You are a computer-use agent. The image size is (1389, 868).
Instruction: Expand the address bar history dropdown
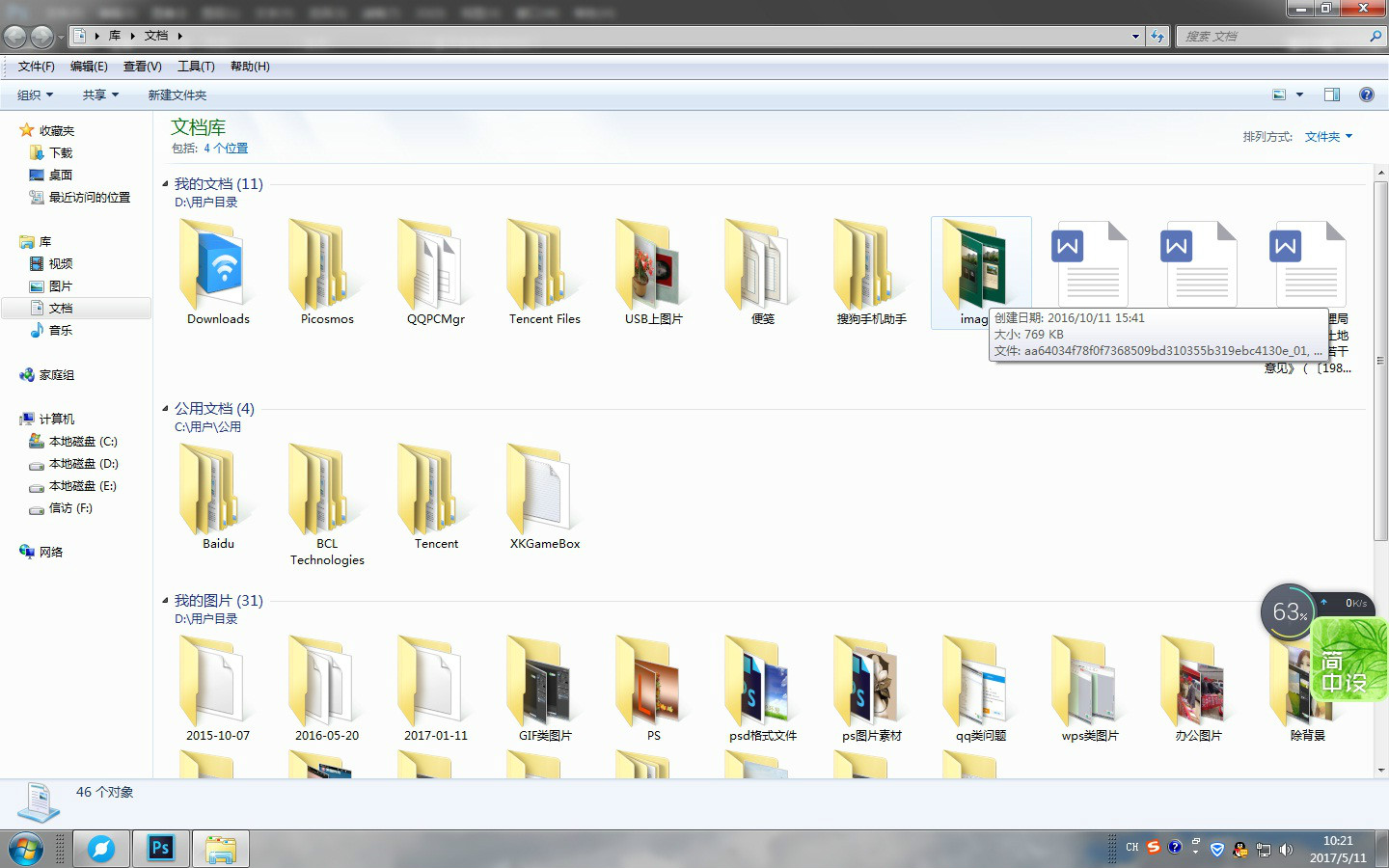[x=1135, y=36]
